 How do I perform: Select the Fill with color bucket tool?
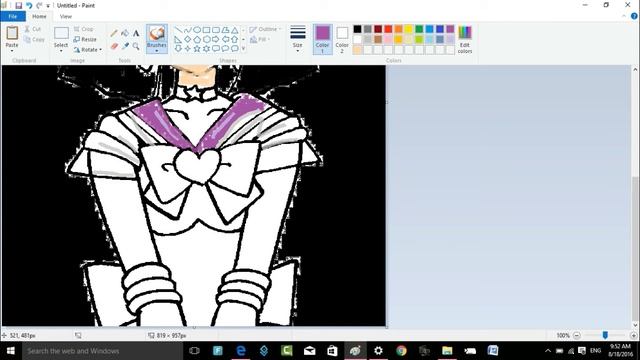coord(125,33)
